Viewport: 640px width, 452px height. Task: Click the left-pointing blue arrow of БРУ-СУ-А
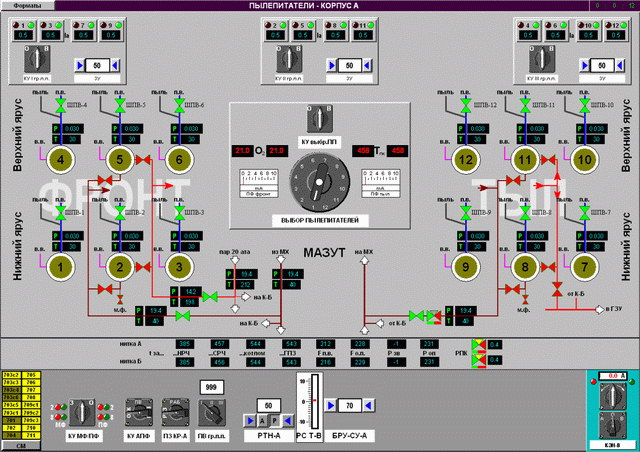click(368, 405)
